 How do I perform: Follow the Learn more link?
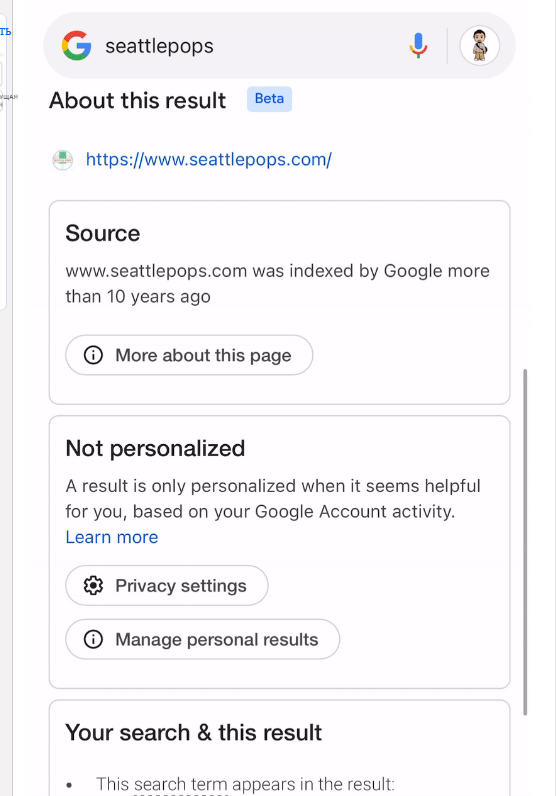point(112,537)
